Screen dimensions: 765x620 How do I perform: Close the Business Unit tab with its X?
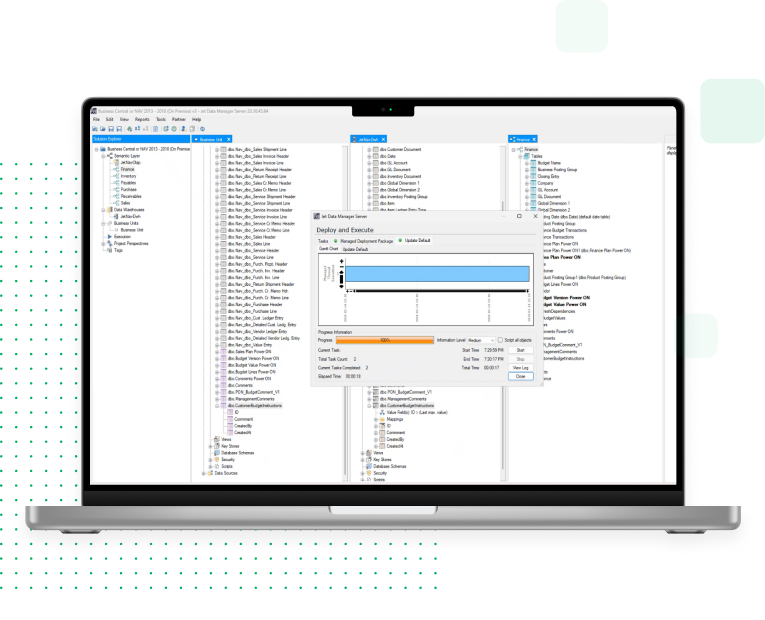tap(229, 140)
